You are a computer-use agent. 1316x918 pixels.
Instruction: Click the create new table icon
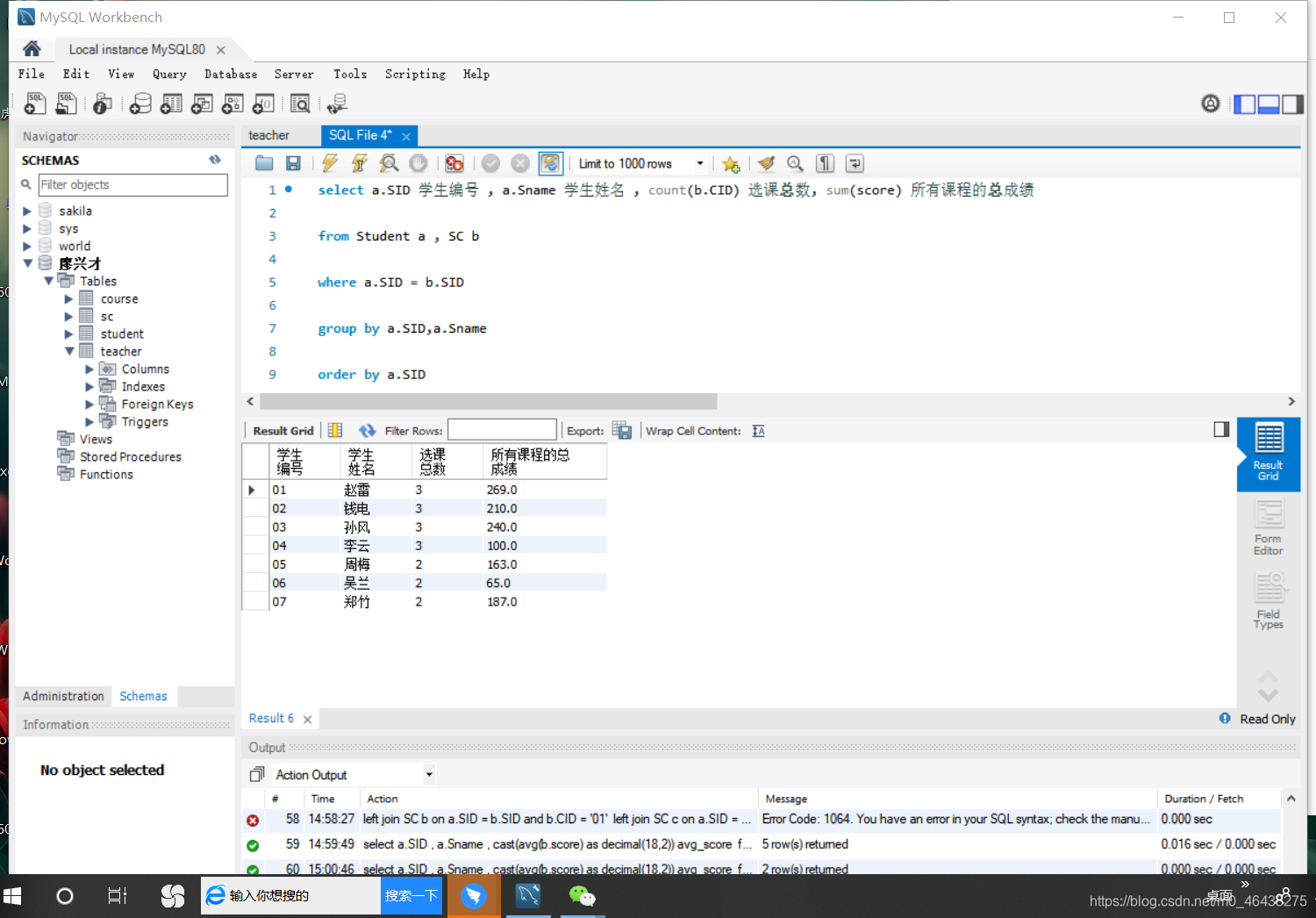(x=171, y=104)
